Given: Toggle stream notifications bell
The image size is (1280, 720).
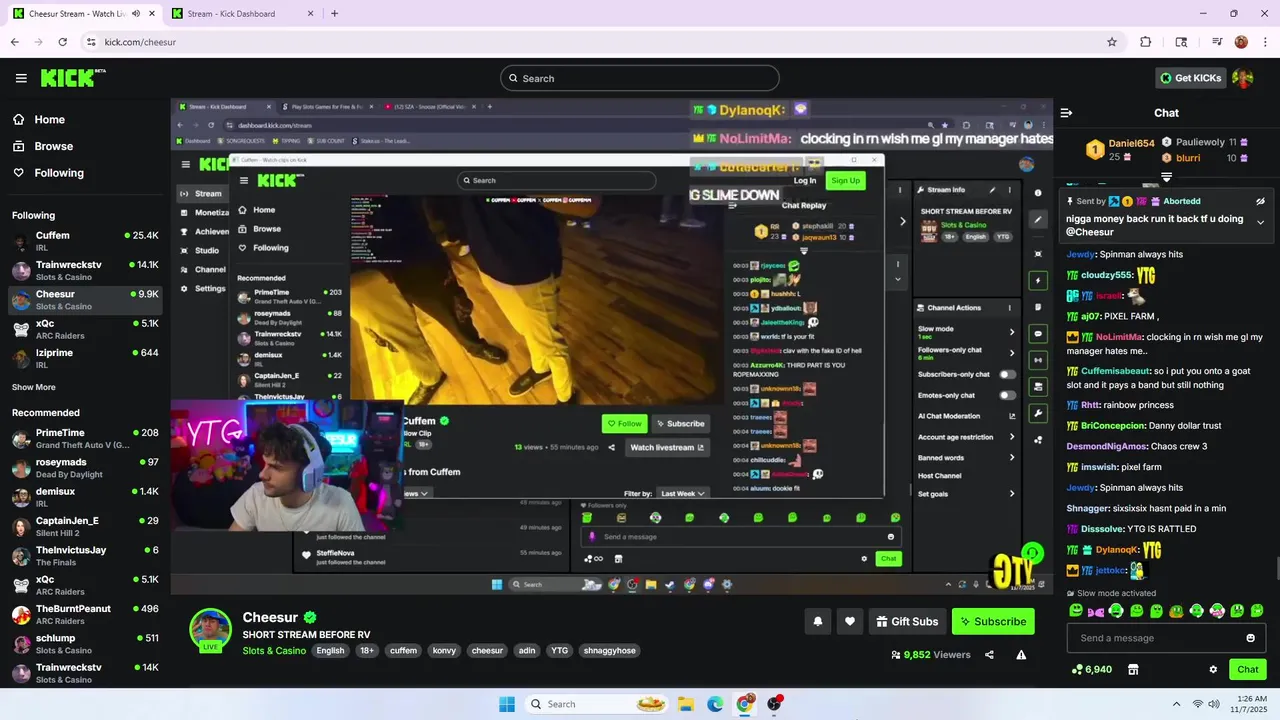Looking at the screenshot, I should click(x=818, y=621).
